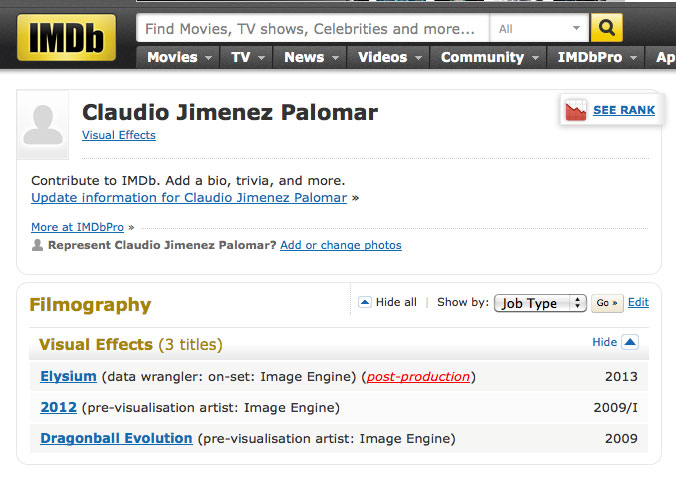Image resolution: width=676 pixels, height=501 pixels.
Task: Open the Elysium title link
Action: pyautogui.click(x=68, y=377)
